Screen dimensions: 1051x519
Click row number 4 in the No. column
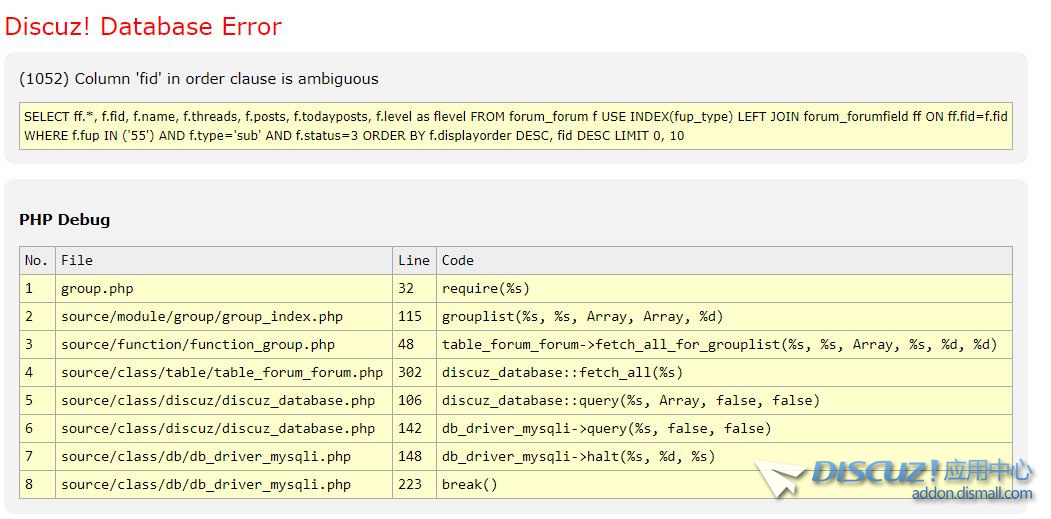pos(38,372)
